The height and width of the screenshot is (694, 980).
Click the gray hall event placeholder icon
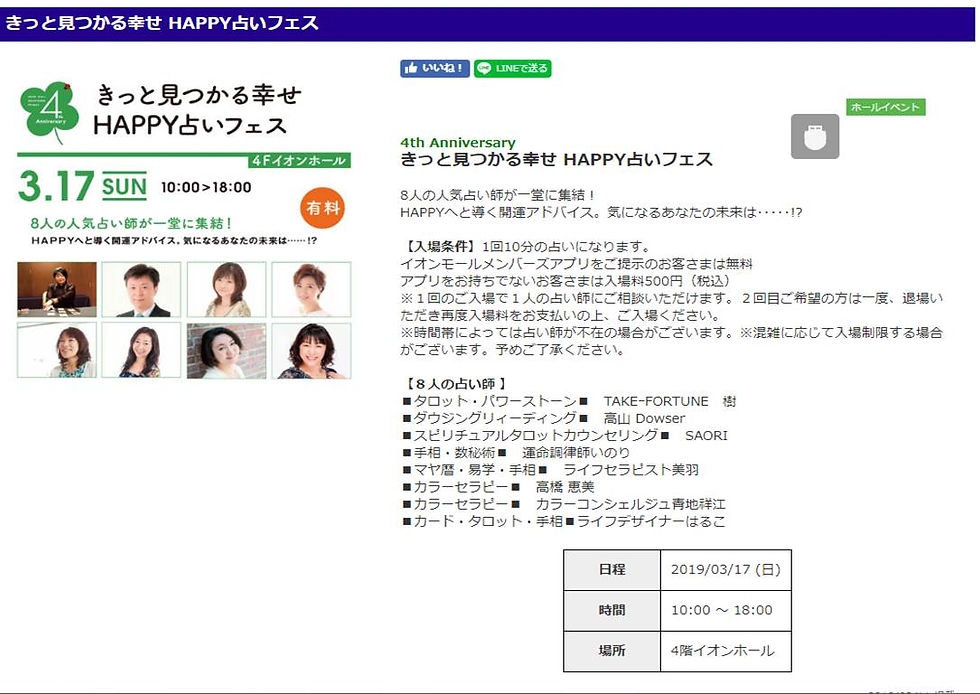tap(815, 136)
